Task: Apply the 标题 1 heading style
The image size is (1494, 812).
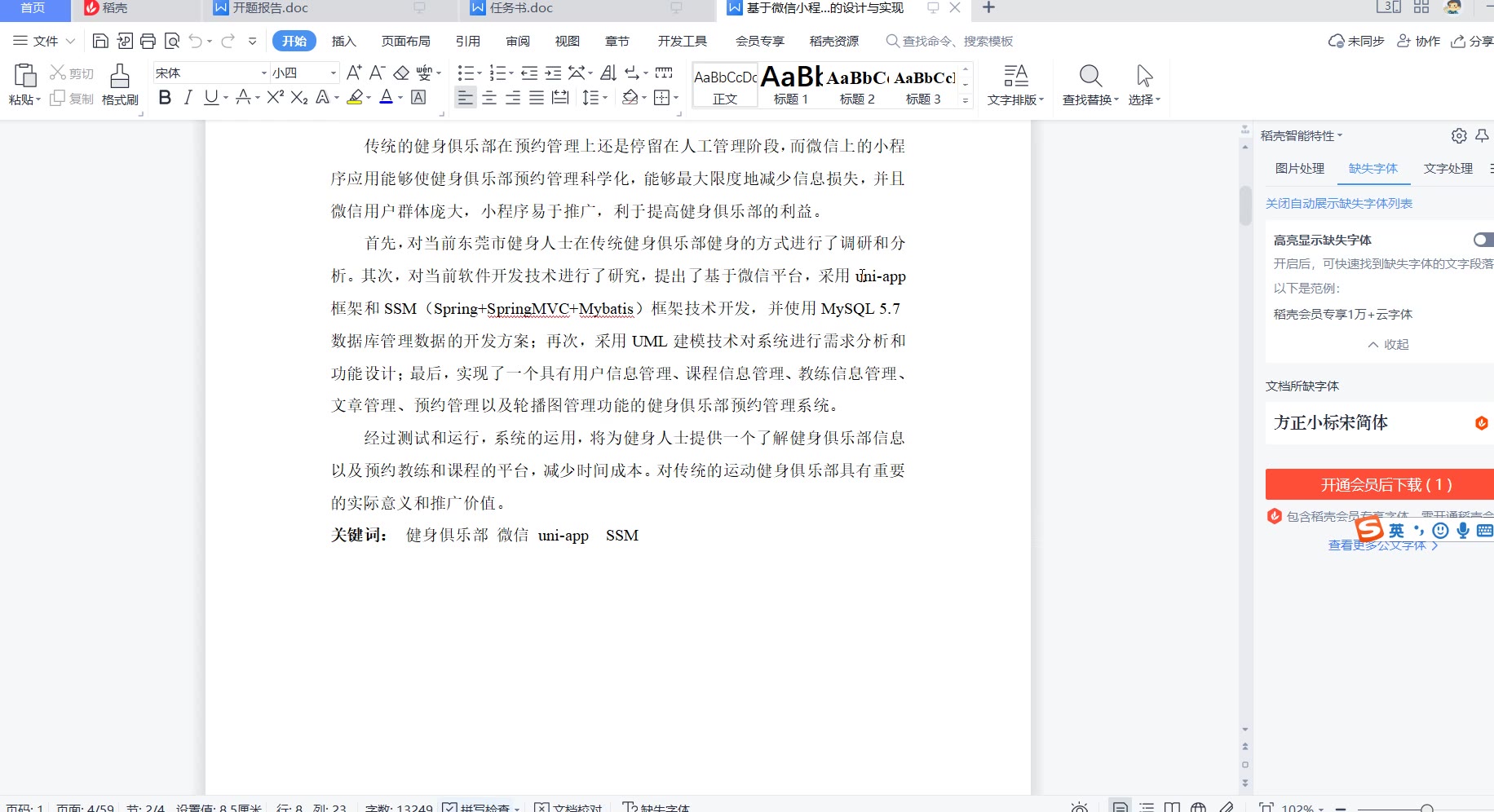Action: (791, 85)
